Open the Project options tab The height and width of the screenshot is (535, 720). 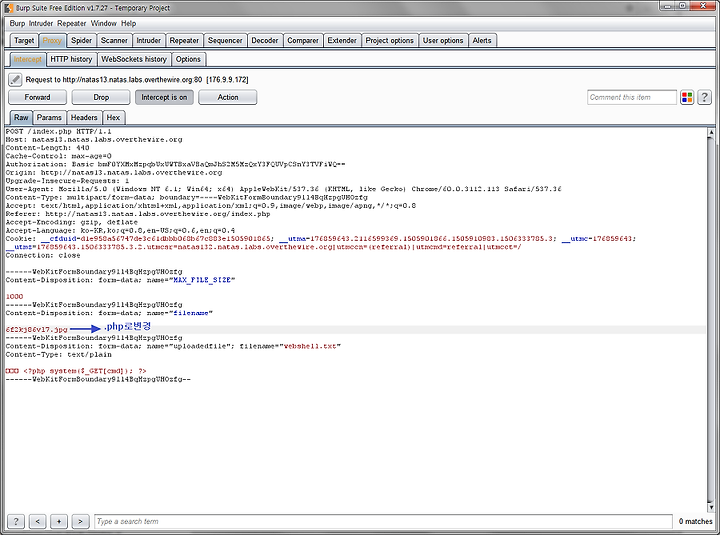pyautogui.click(x=389, y=40)
